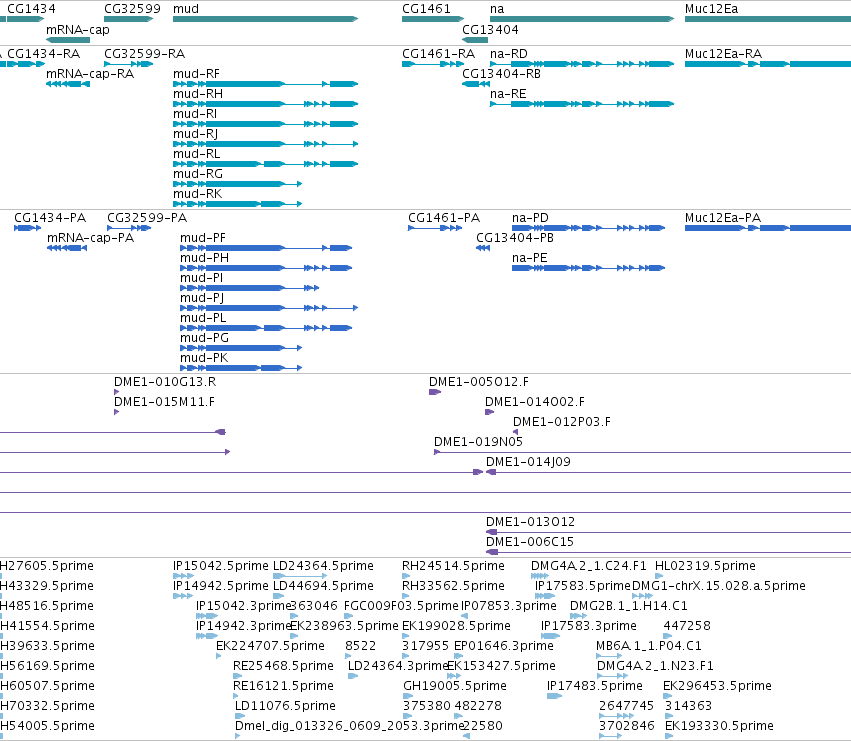
Task: Click BAC end DME1-015M11.F
Action: [x=116, y=412]
